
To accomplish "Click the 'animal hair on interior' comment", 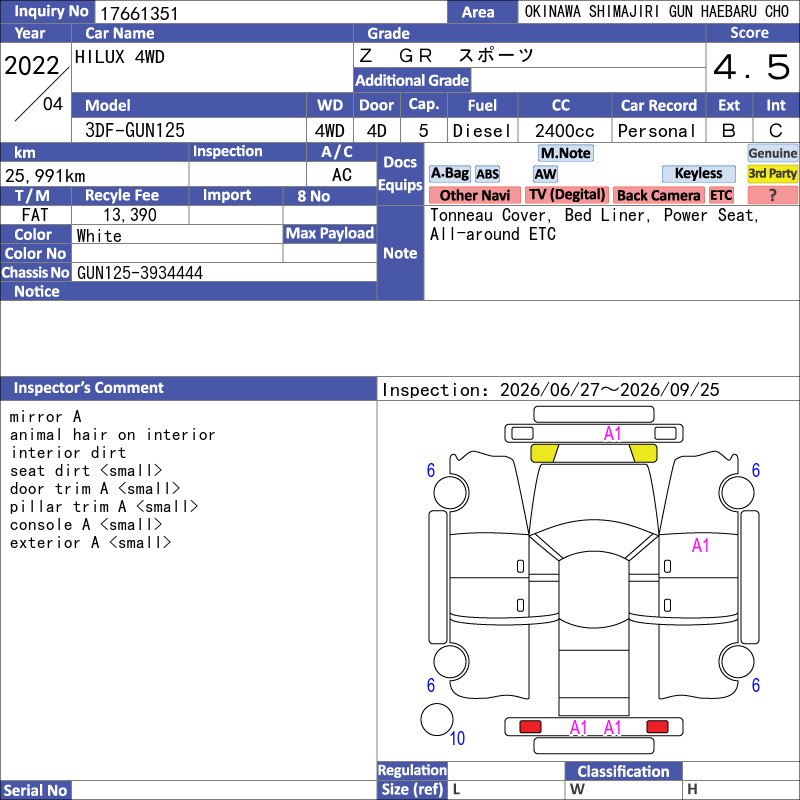I will click(113, 435).
